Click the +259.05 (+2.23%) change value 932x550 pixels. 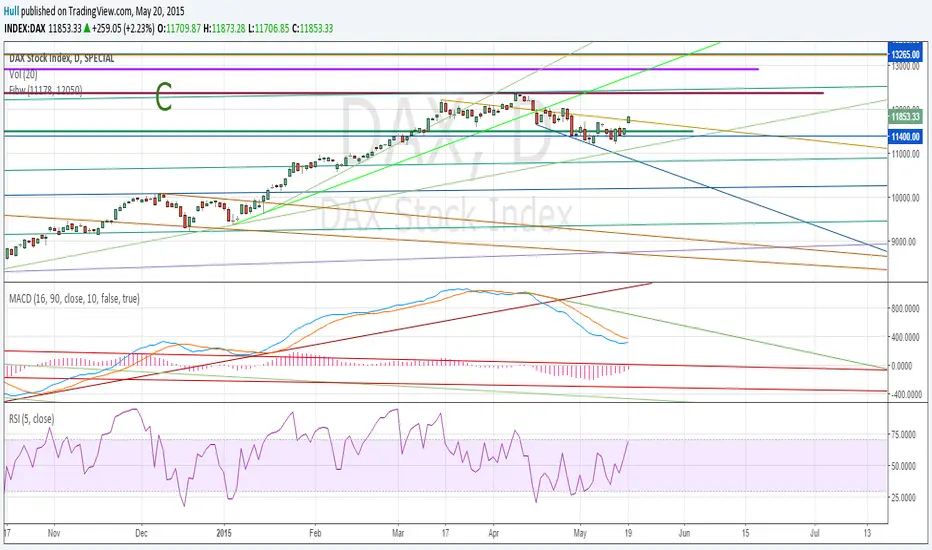(124, 28)
